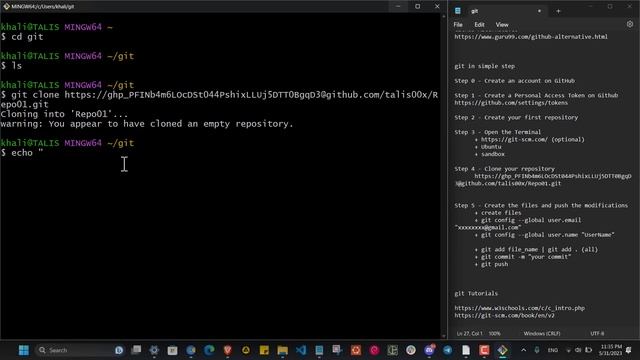Click the terminal scrollbar up arrow
This screenshot has height=360, width=640.
click(x=444, y=17)
